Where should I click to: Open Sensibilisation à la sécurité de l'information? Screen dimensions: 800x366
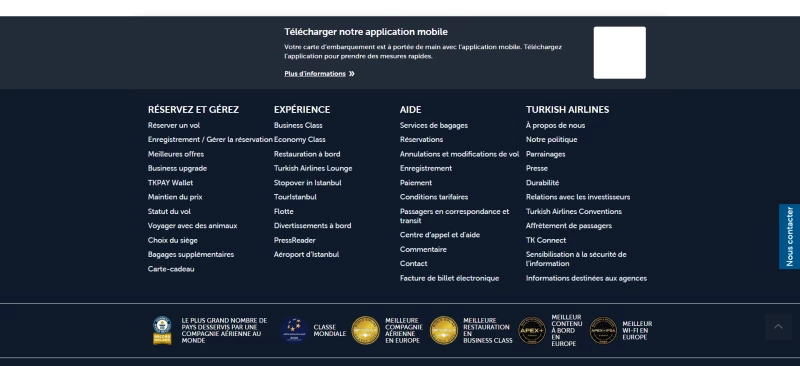pyautogui.click(x=576, y=259)
